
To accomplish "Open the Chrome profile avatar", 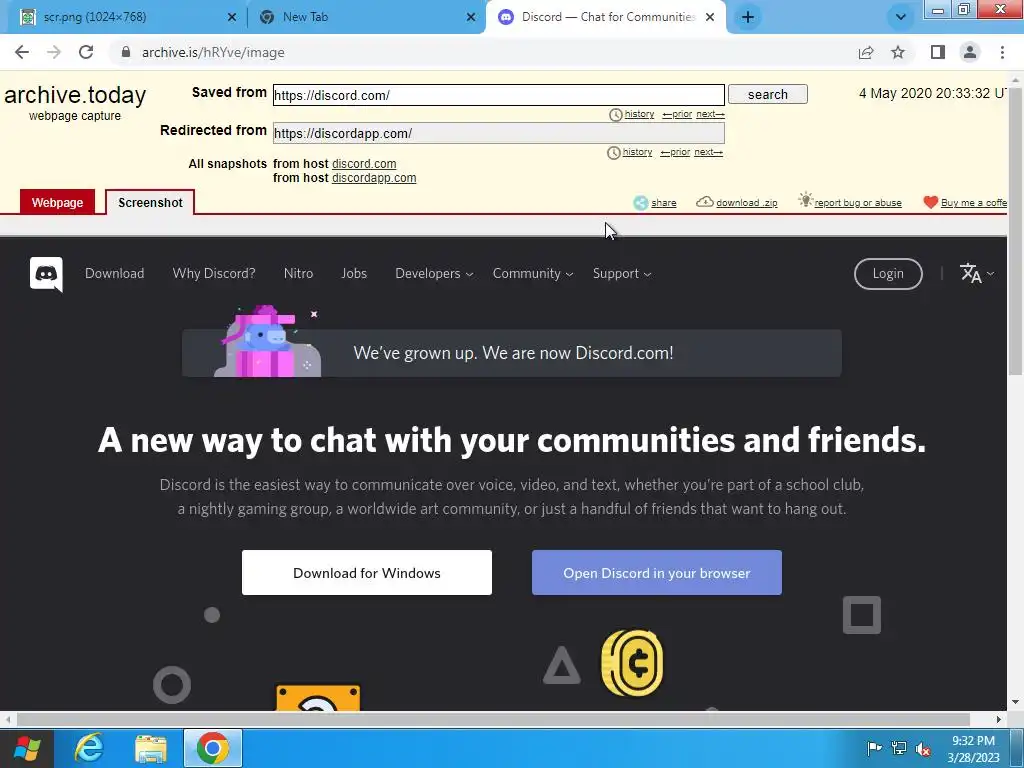I will [970, 52].
